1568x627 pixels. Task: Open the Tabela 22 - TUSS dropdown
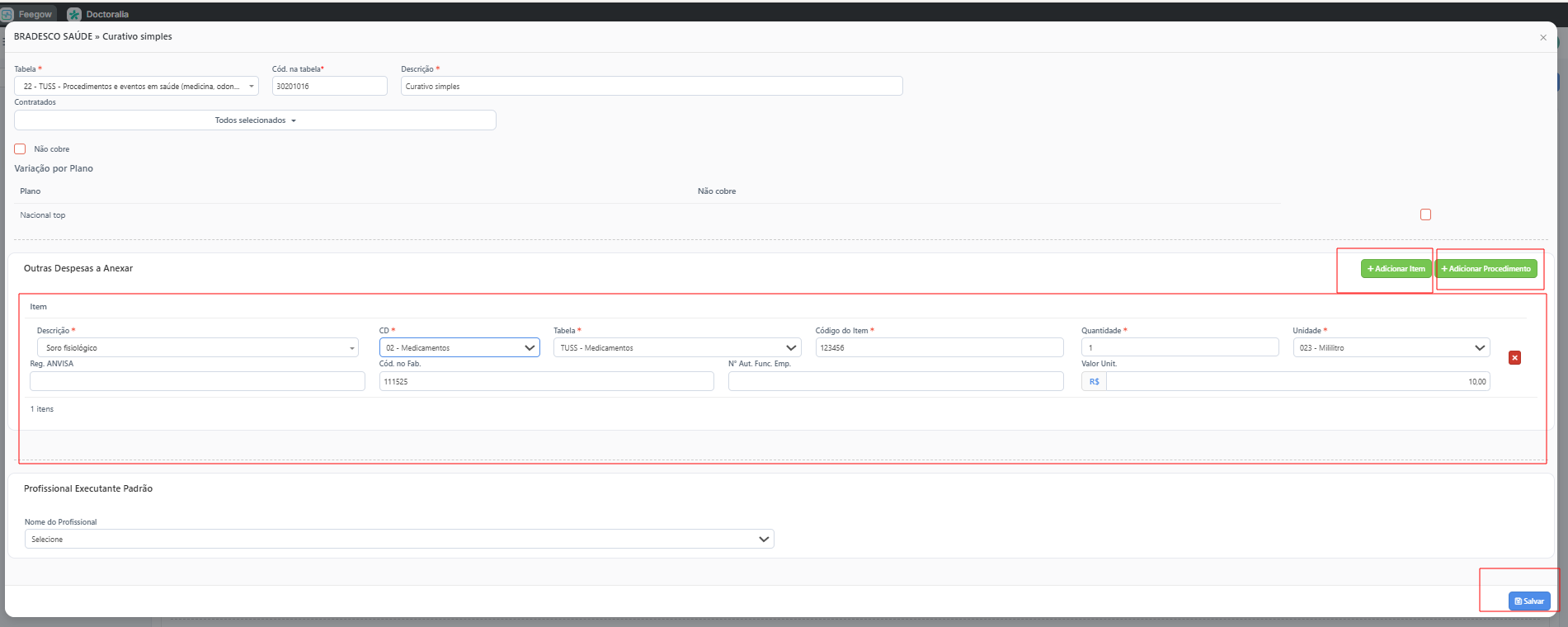(x=136, y=86)
